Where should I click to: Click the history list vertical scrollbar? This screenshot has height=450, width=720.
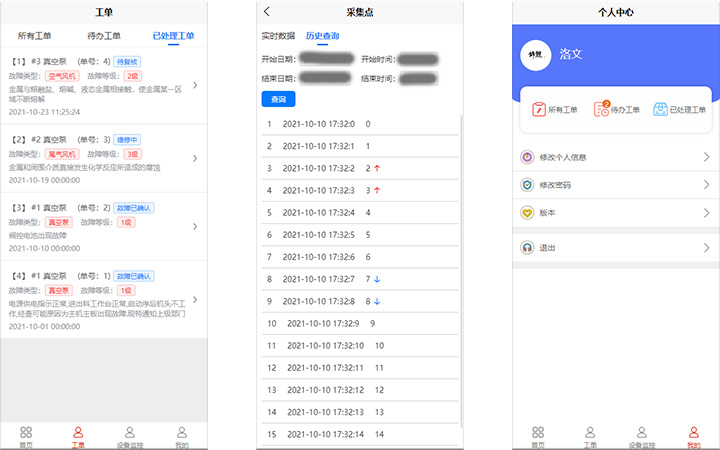coord(461,271)
